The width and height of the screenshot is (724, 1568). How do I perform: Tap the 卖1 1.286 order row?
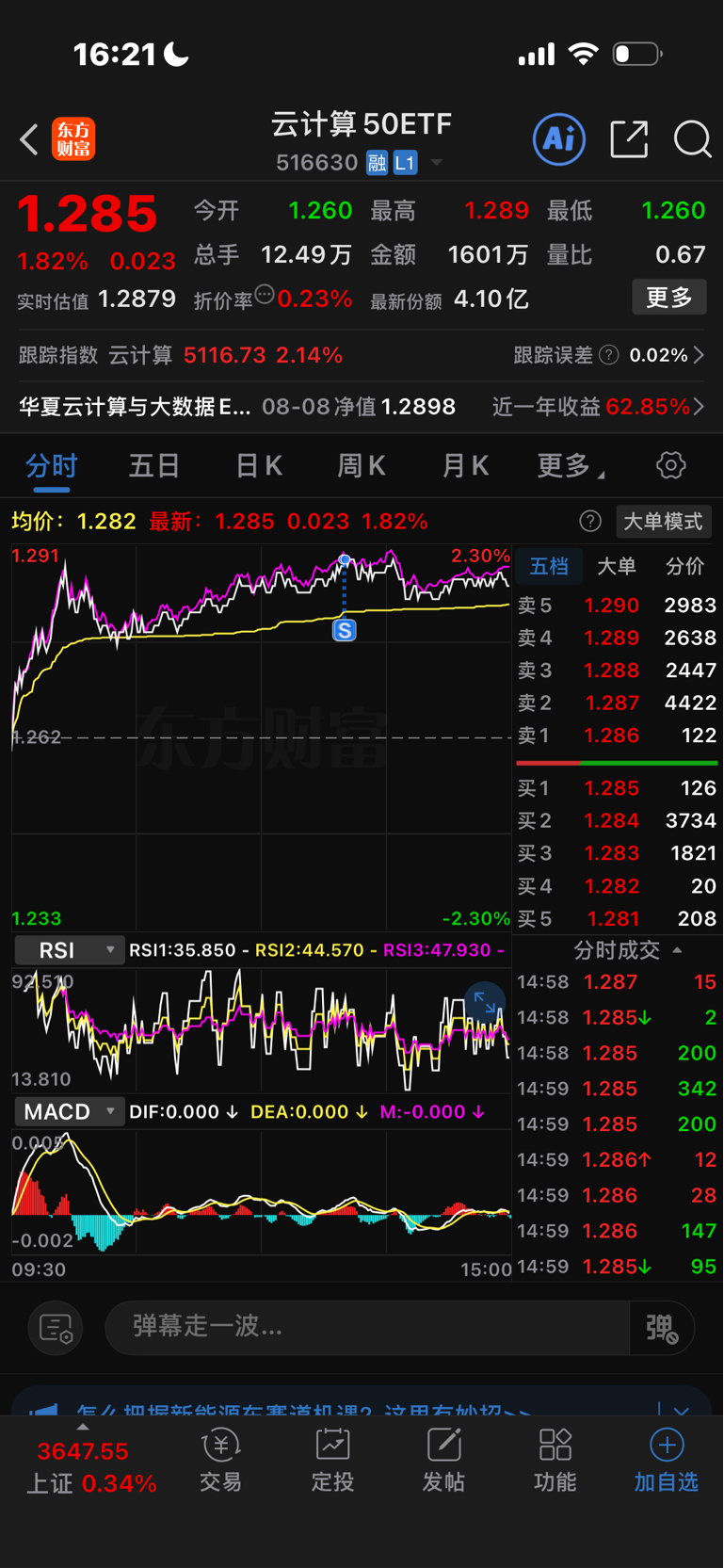click(617, 736)
